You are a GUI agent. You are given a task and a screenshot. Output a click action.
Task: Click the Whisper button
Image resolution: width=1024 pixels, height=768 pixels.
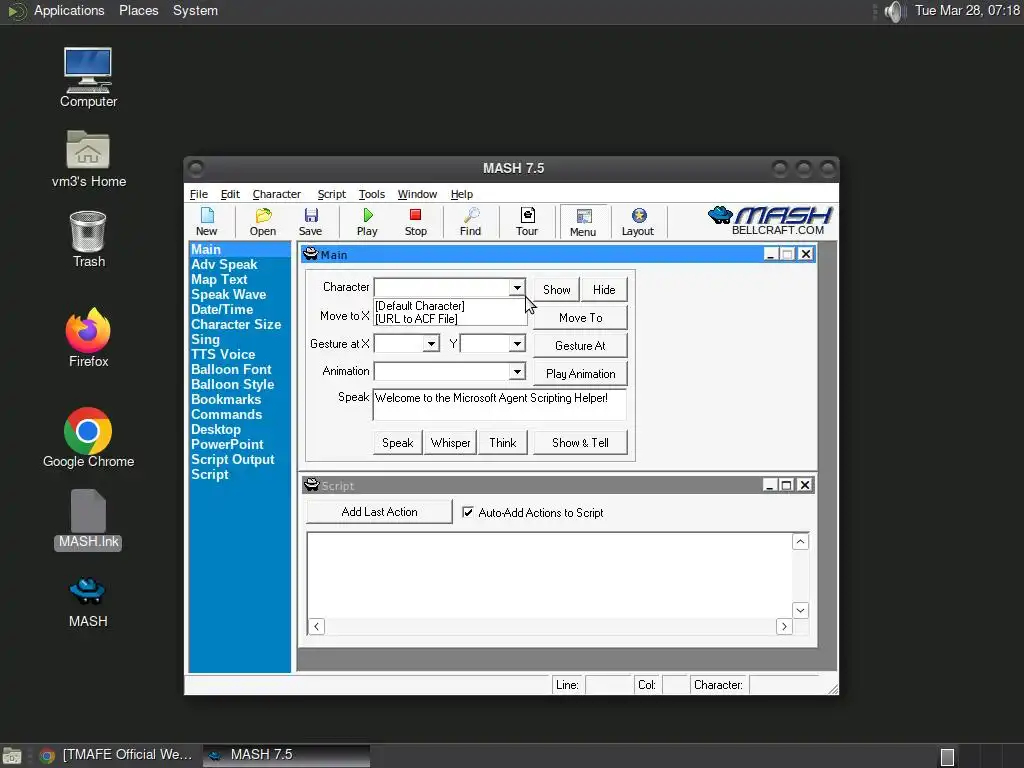point(451,443)
